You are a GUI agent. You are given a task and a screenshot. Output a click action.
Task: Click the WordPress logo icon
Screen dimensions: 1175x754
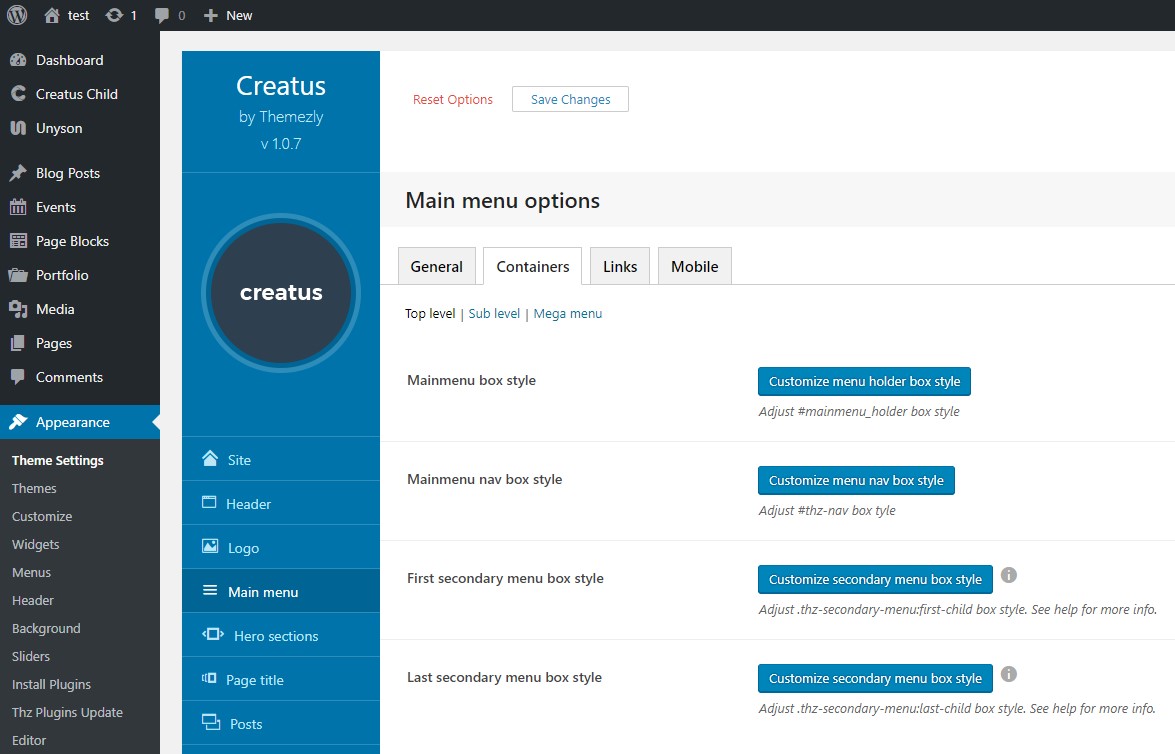pos(16,15)
